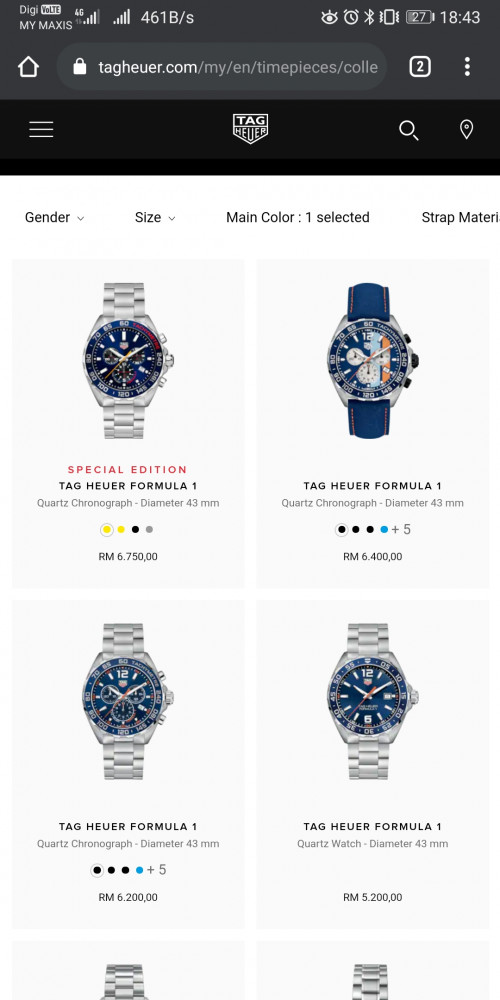Select grey swatch on Special Edition watch

149,529
